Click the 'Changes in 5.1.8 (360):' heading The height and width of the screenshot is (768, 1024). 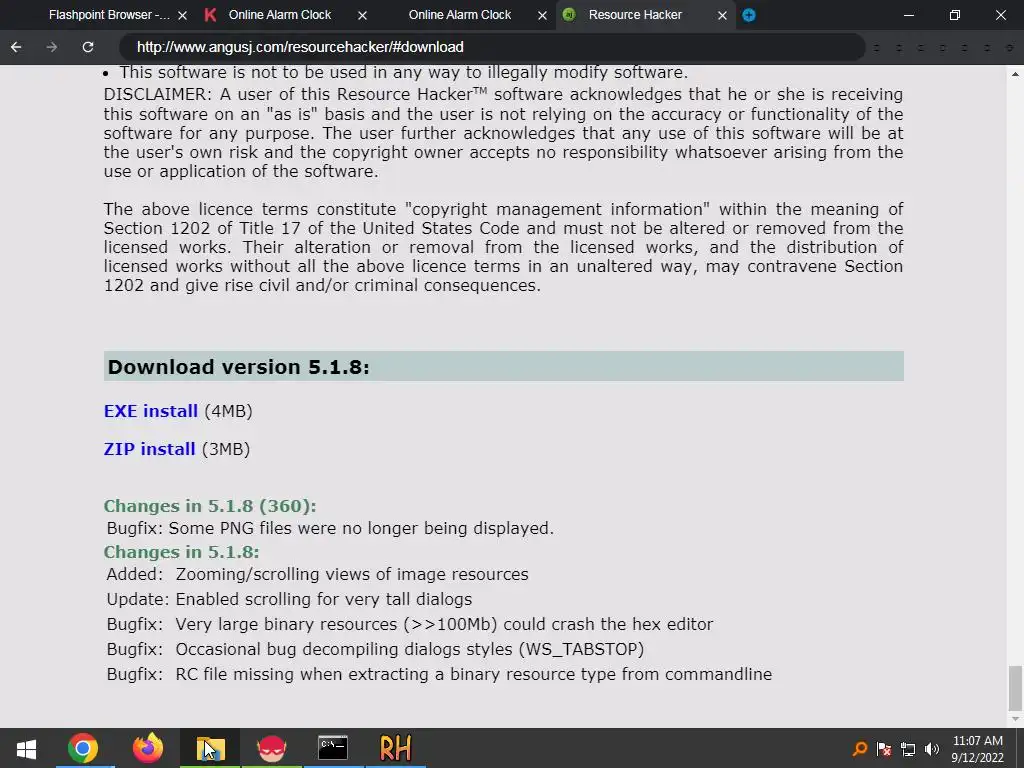coord(210,506)
